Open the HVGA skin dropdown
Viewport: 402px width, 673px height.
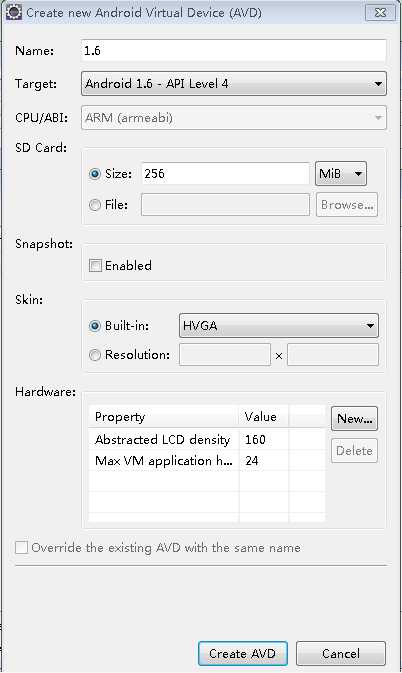pyautogui.click(x=279, y=326)
